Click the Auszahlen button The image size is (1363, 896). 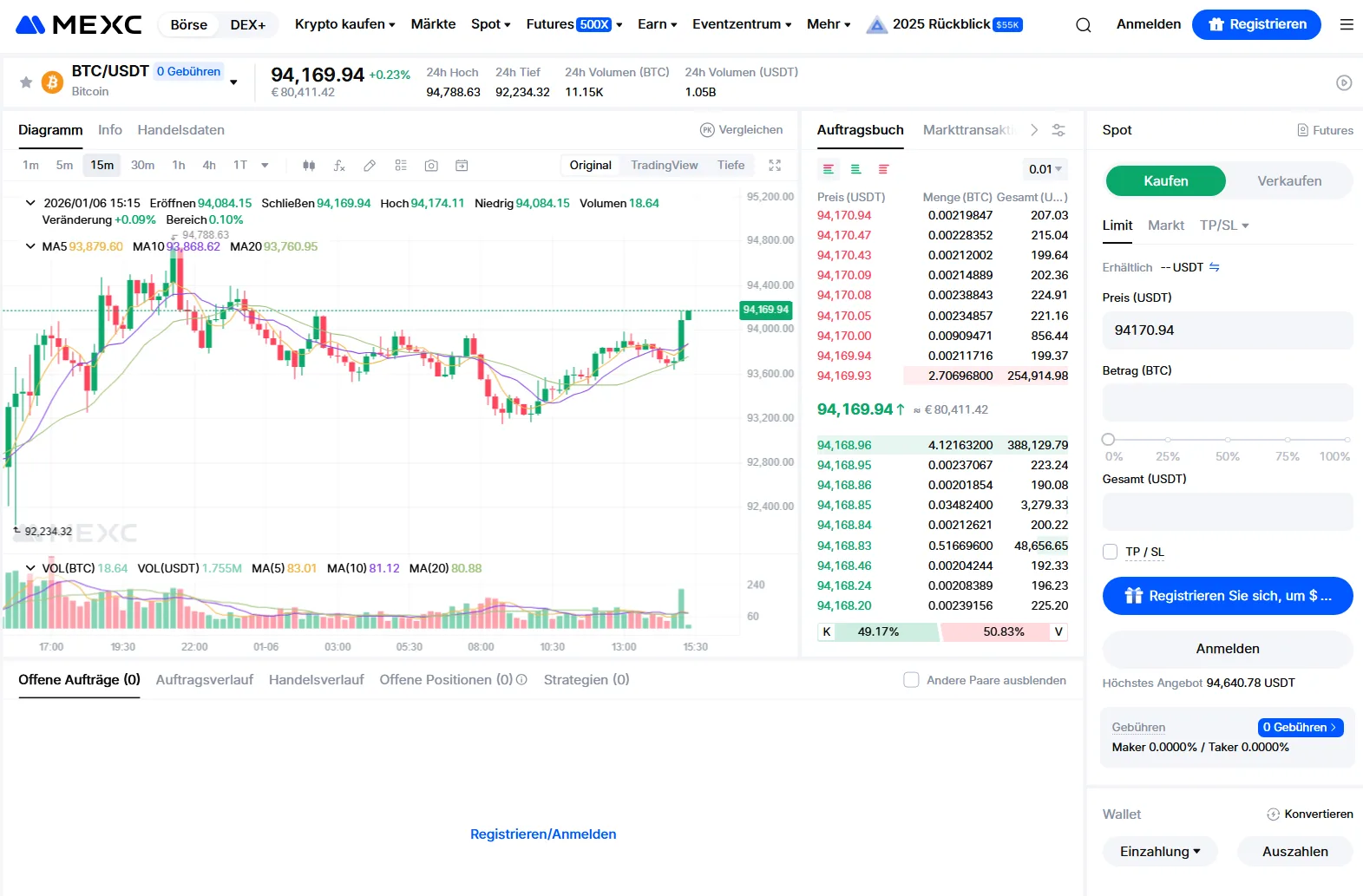(1294, 852)
